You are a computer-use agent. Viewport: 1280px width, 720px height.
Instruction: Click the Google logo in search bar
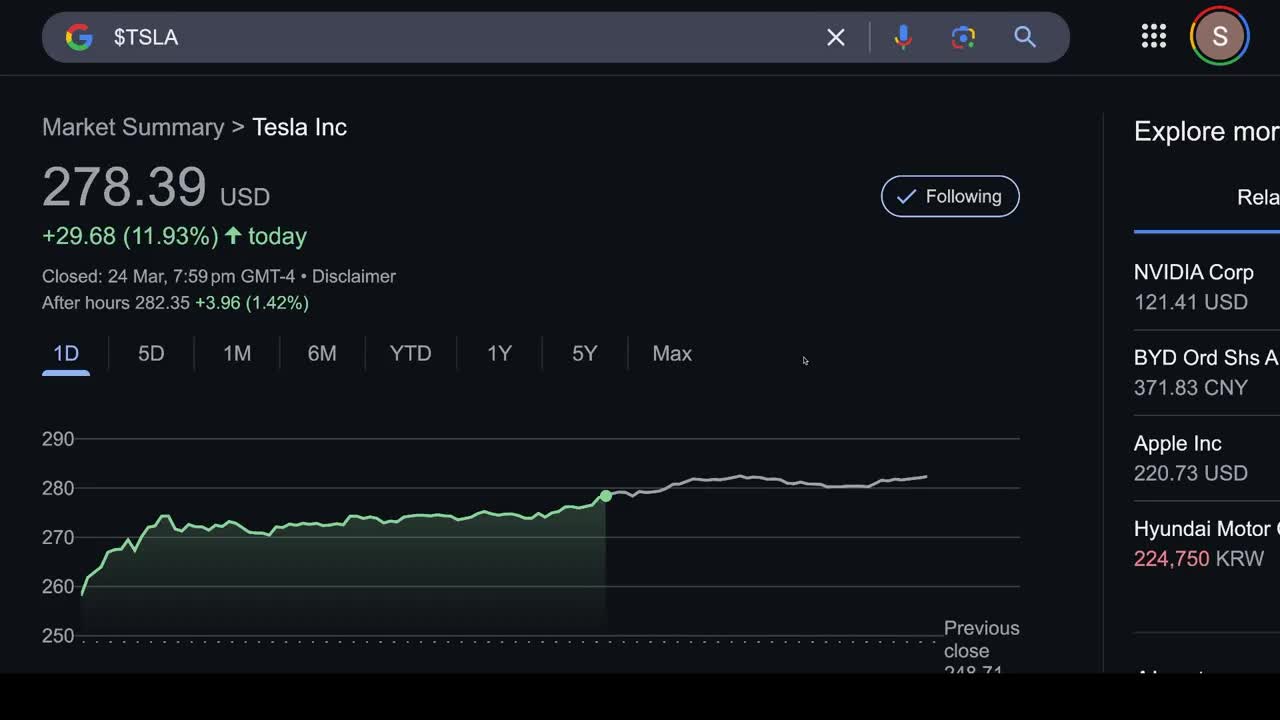tap(79, 37)
